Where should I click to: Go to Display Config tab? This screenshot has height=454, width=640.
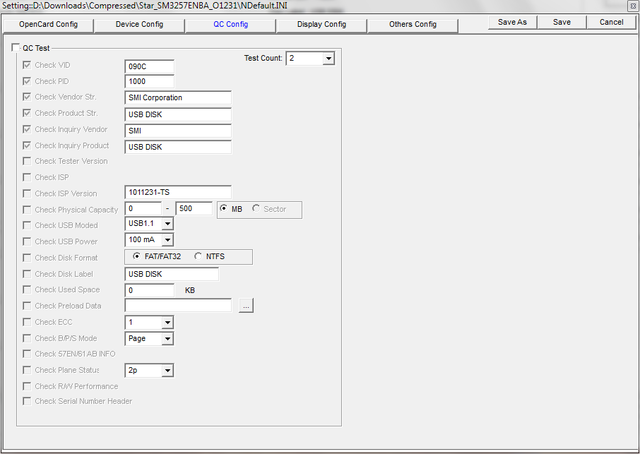tap(322, 23)
